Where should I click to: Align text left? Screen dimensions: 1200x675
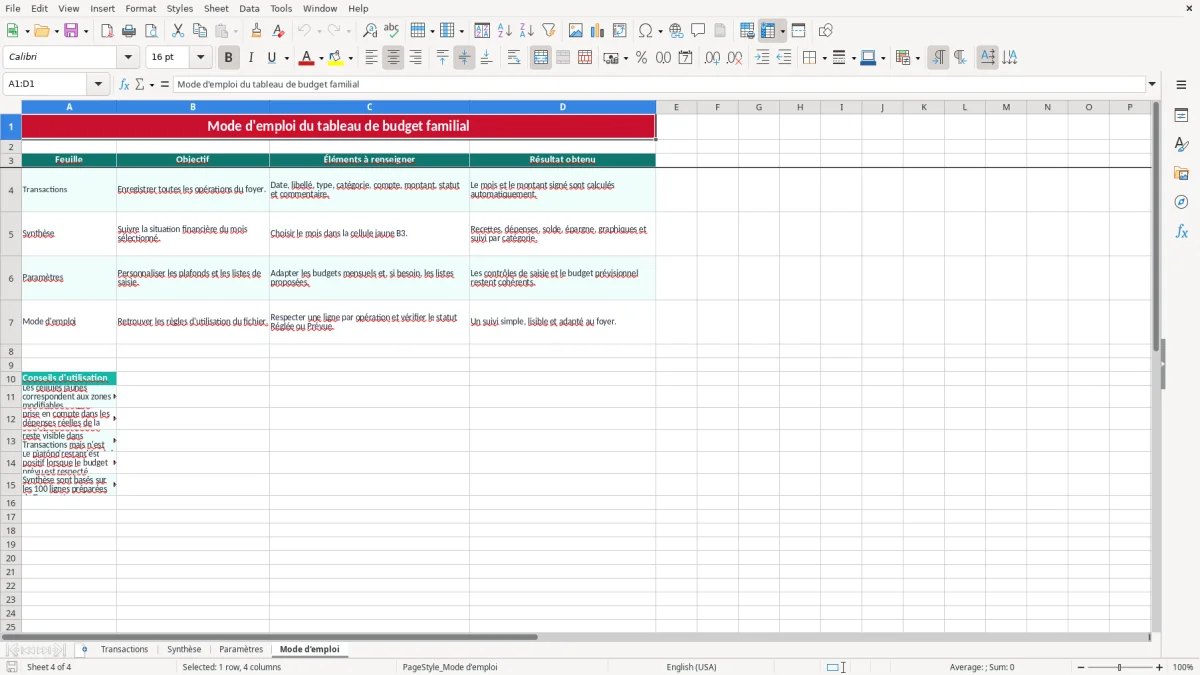pos(371,58)
